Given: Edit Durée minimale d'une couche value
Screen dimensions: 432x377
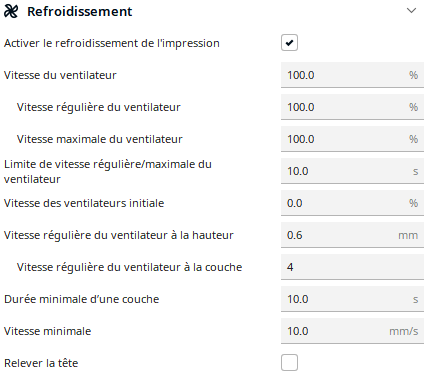Looking at the screenshot, I should pyautogui.click(x=352, y=299).
